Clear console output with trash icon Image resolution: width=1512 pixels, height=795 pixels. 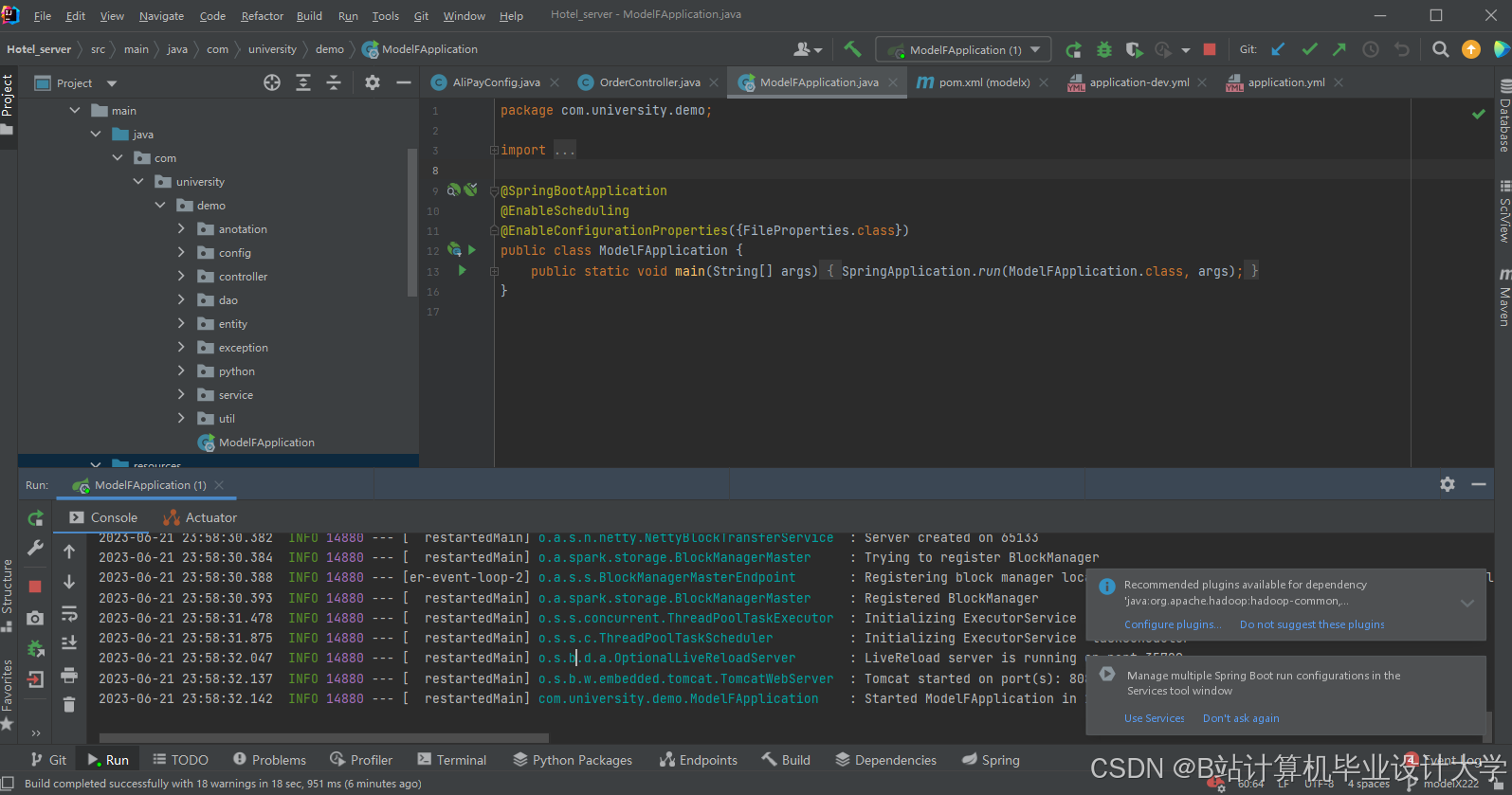(x=69, y=704)
